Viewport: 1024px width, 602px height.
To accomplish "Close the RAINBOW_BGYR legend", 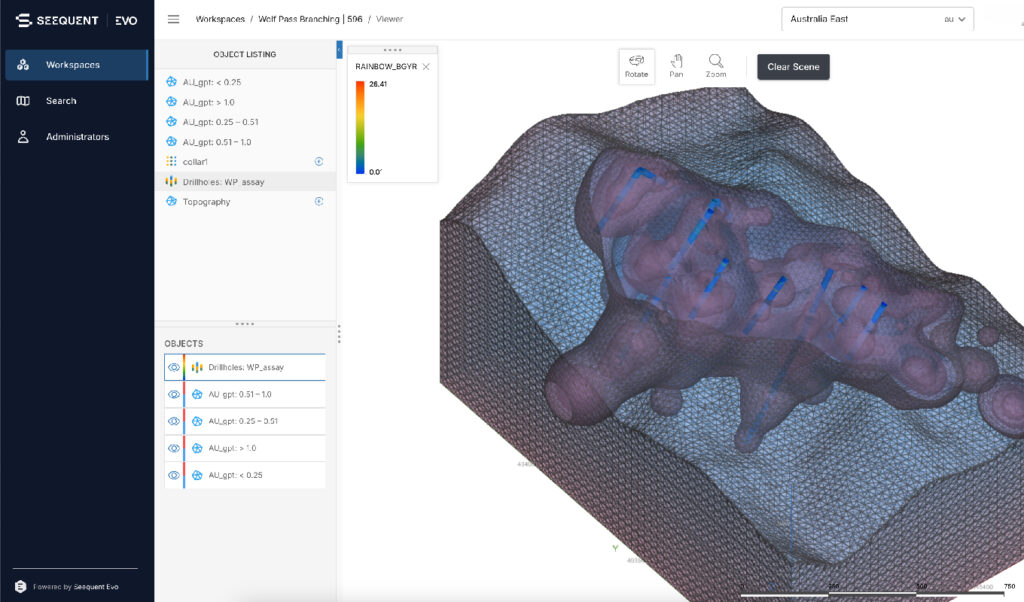I will point(427,66).
